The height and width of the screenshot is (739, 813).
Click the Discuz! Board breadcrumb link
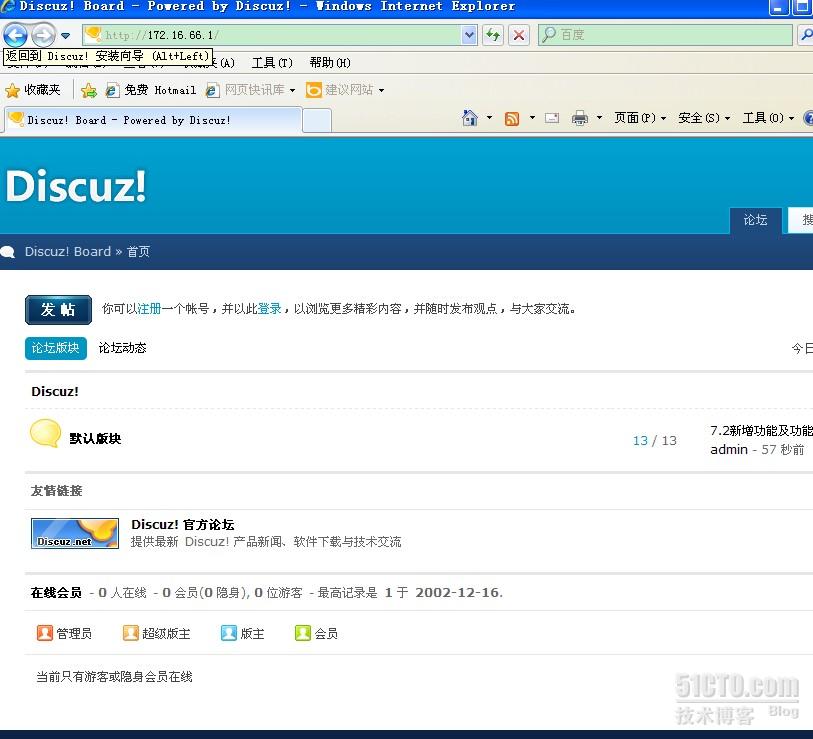point(68,252)
